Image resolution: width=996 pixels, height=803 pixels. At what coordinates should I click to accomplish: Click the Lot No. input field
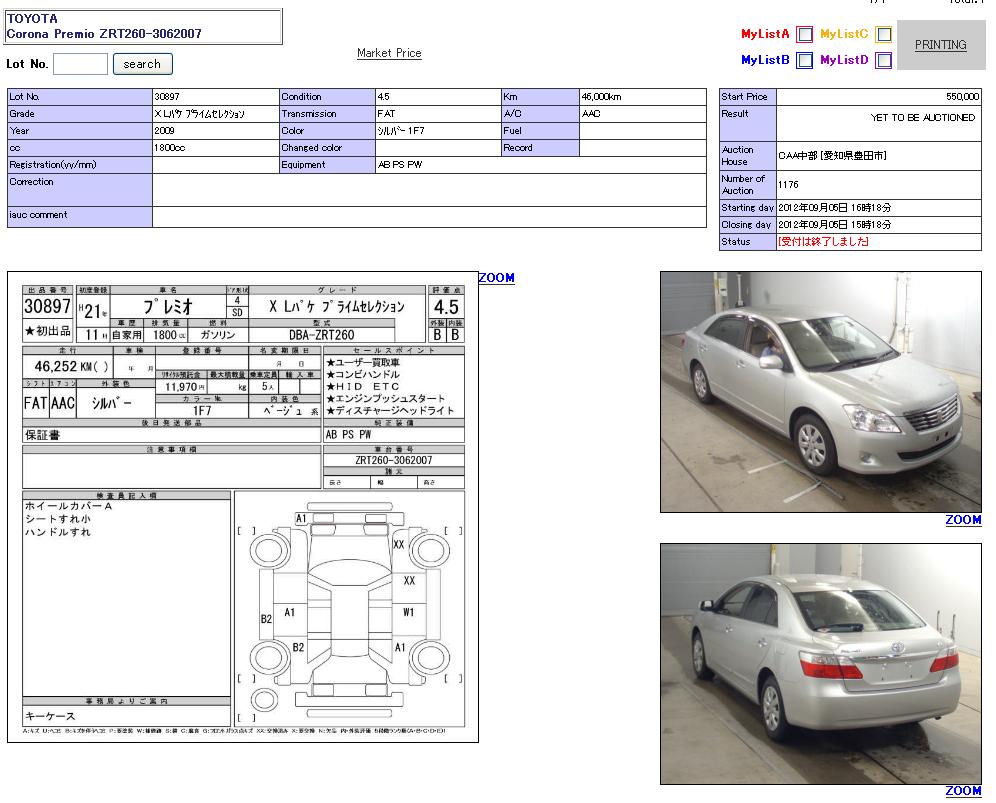80,64
